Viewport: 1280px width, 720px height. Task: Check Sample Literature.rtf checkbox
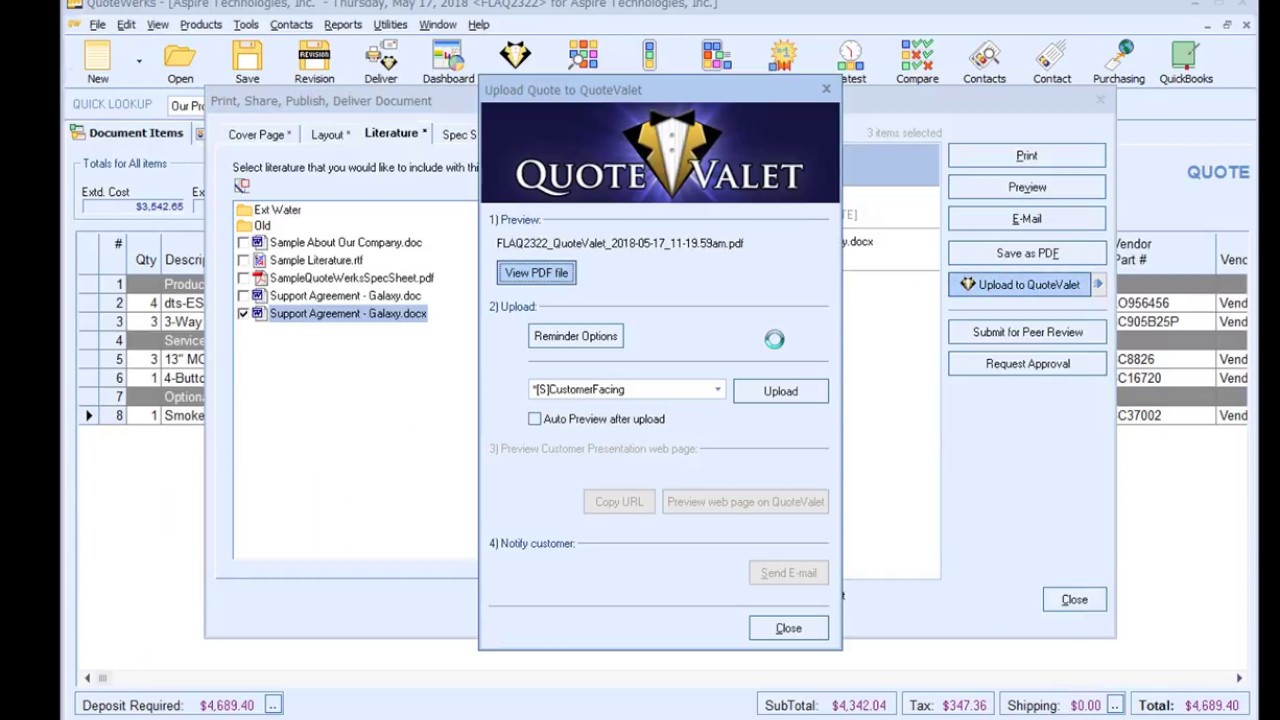tap(243, 261)
